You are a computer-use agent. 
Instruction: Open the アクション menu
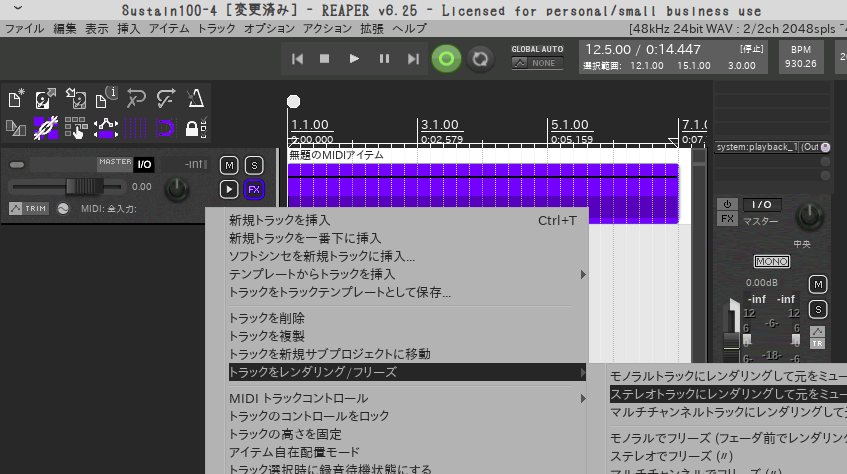point(327,29)
